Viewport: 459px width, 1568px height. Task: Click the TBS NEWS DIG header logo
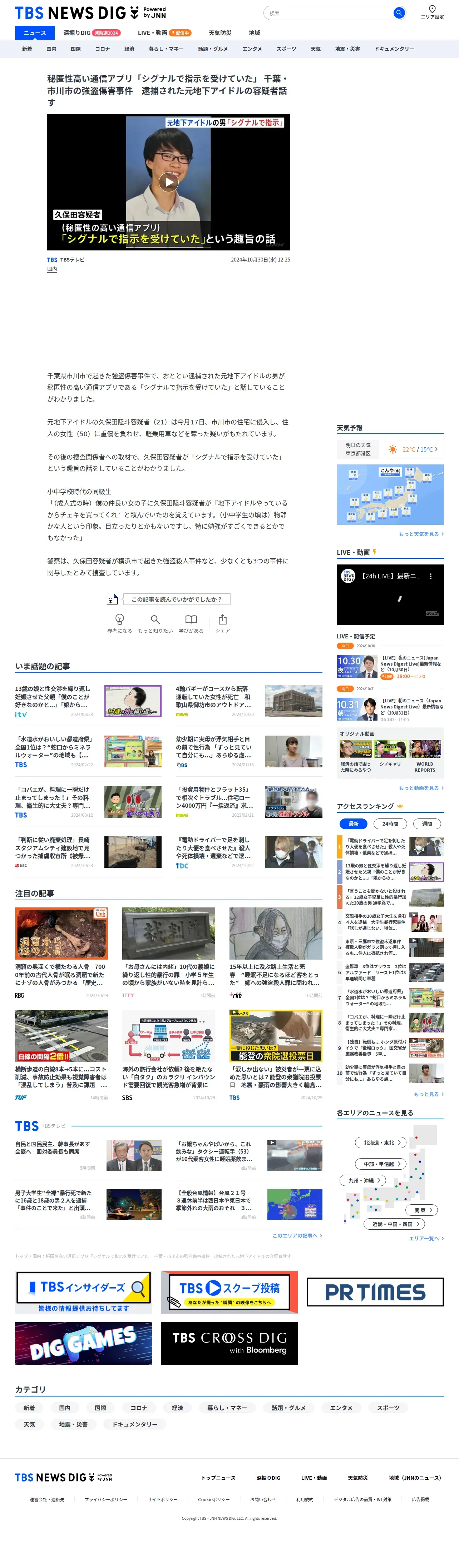(90, 13)
